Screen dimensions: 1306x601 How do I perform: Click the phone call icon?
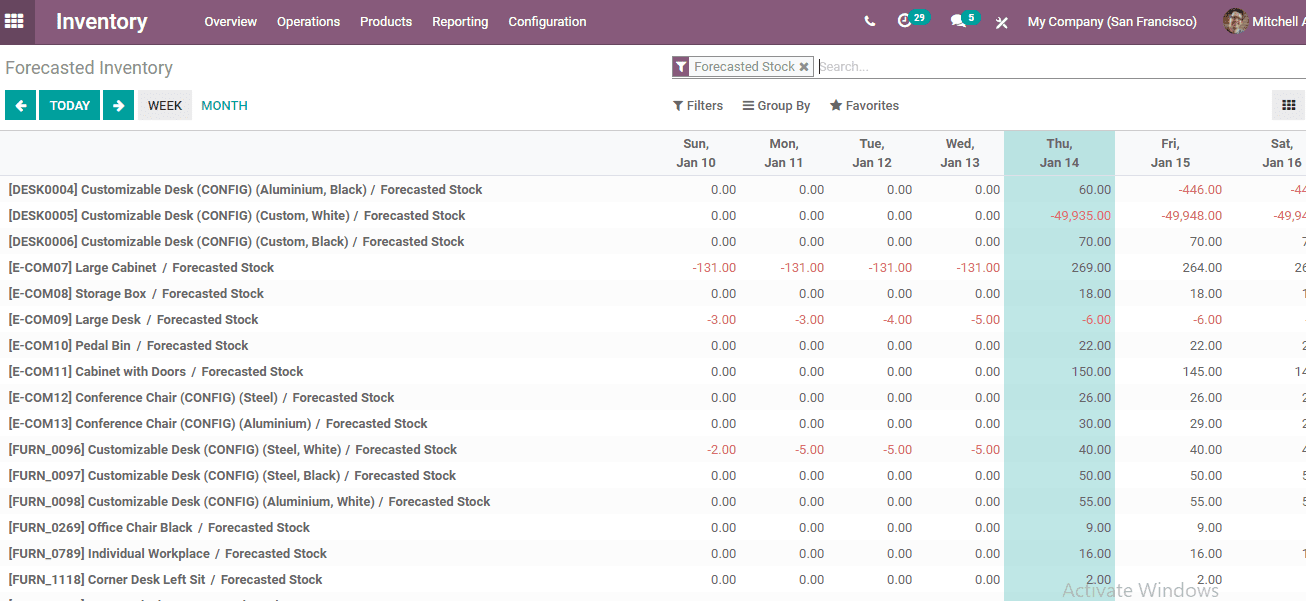[870, 21]
